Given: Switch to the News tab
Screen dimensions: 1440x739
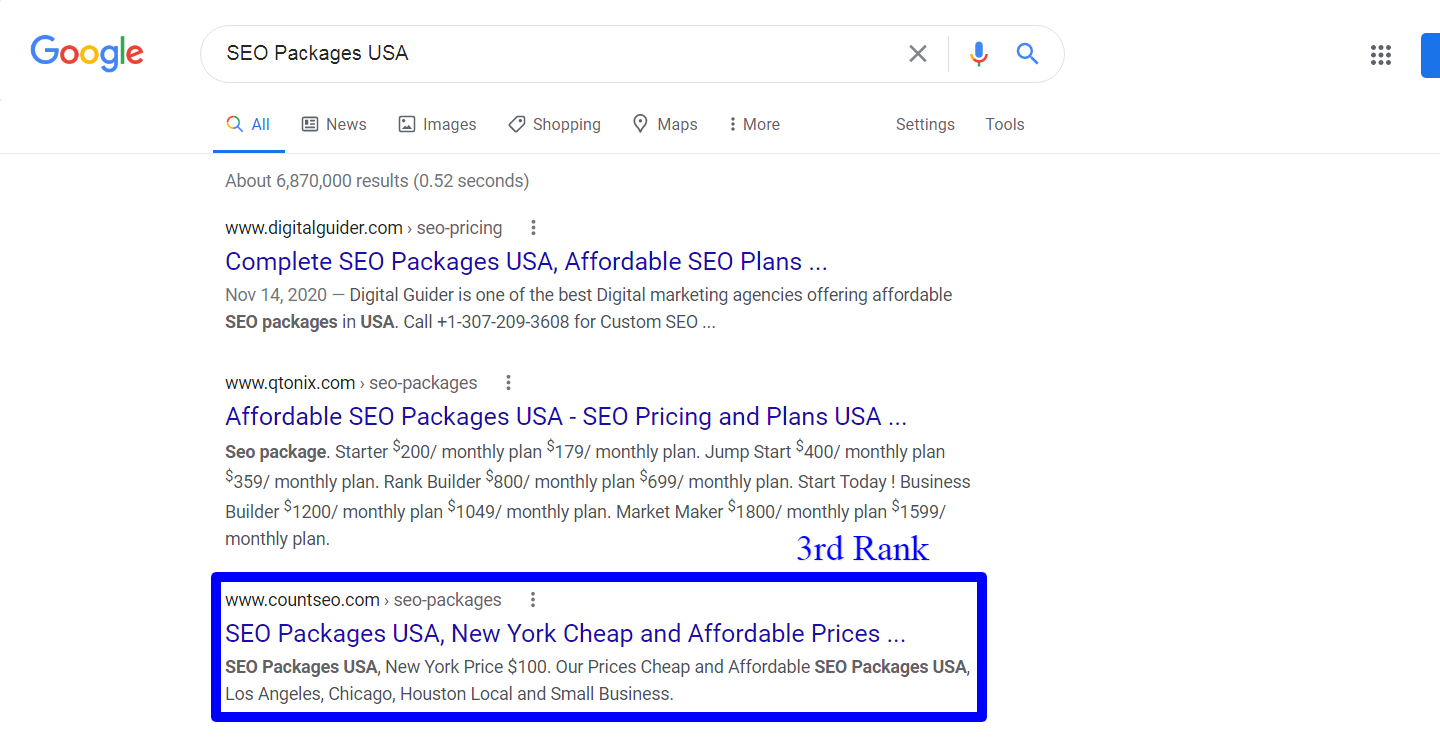Looking at the screenshot, I should coord(334,125).
